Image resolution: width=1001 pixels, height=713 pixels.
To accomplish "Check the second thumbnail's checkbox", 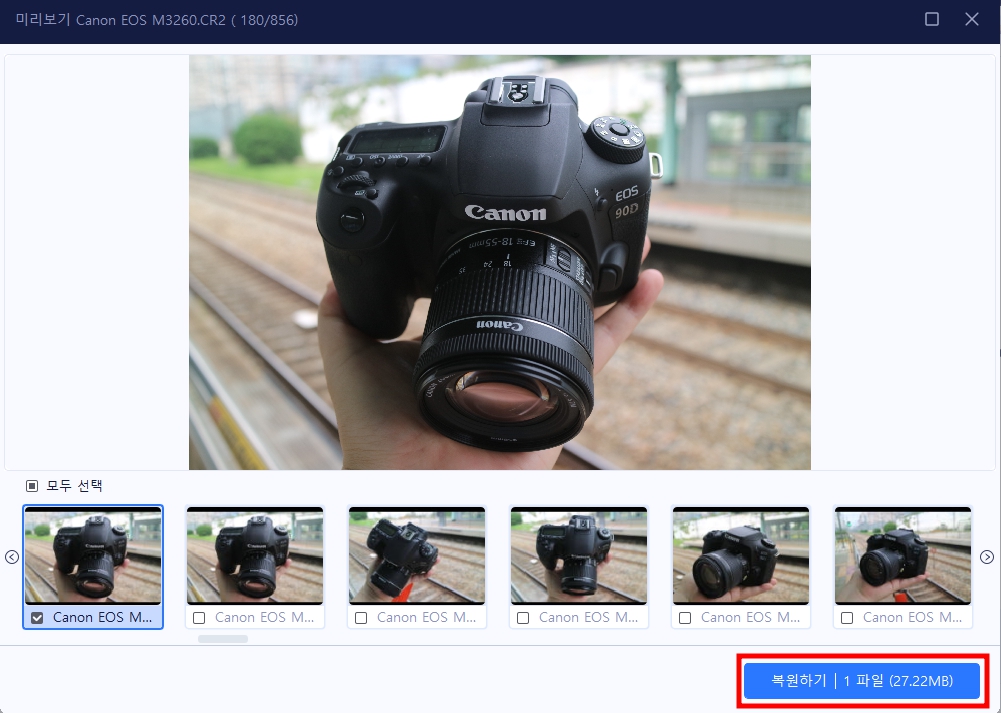I will tap(199, 618).
